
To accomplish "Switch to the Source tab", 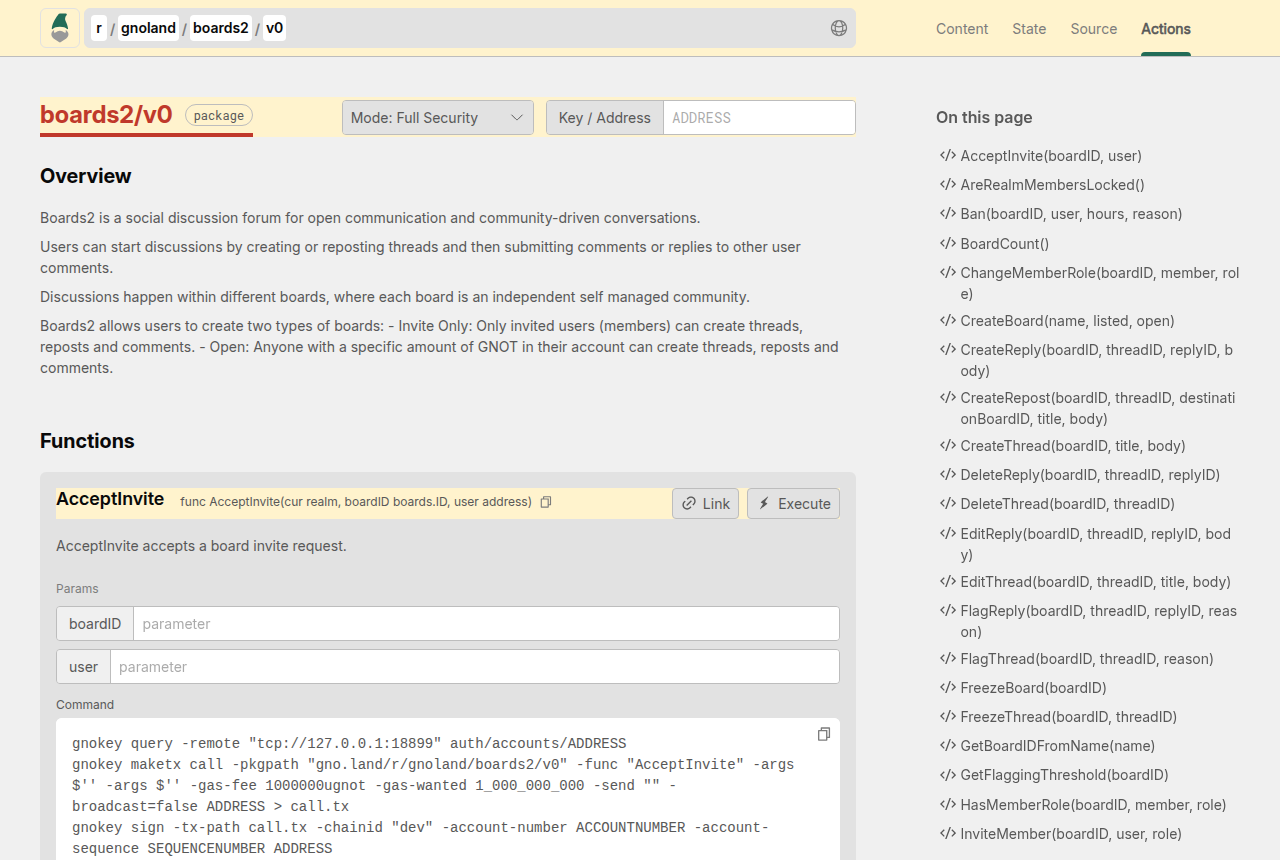I will tap(1094, 29).
